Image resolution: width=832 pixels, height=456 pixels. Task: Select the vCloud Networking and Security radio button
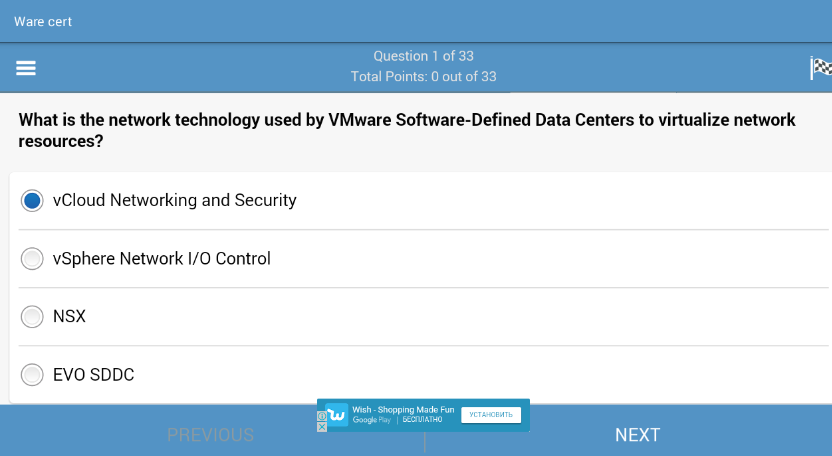coord(32,200)
